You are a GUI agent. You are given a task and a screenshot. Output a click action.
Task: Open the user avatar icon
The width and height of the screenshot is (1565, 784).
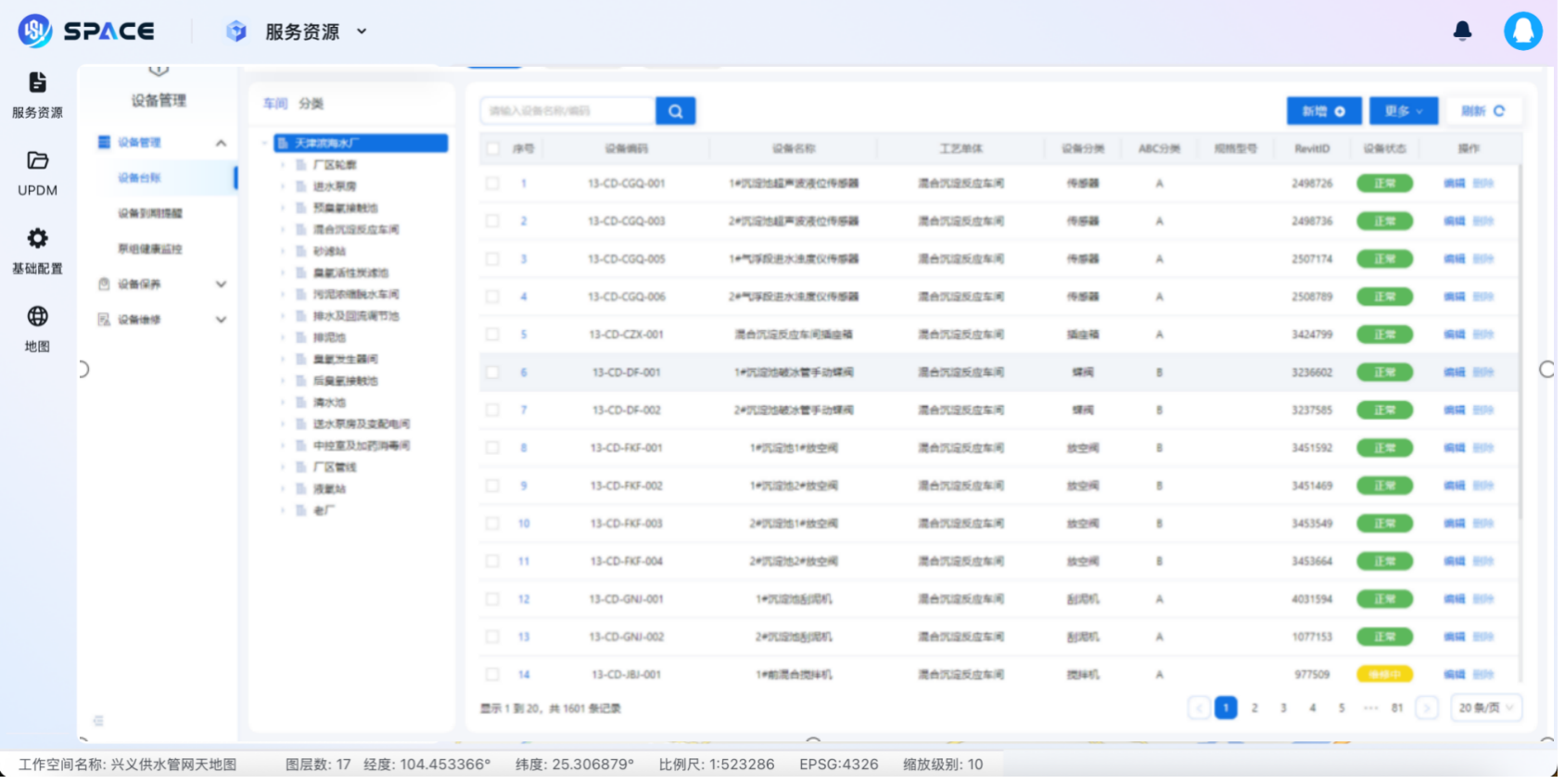coord(1522,32)
